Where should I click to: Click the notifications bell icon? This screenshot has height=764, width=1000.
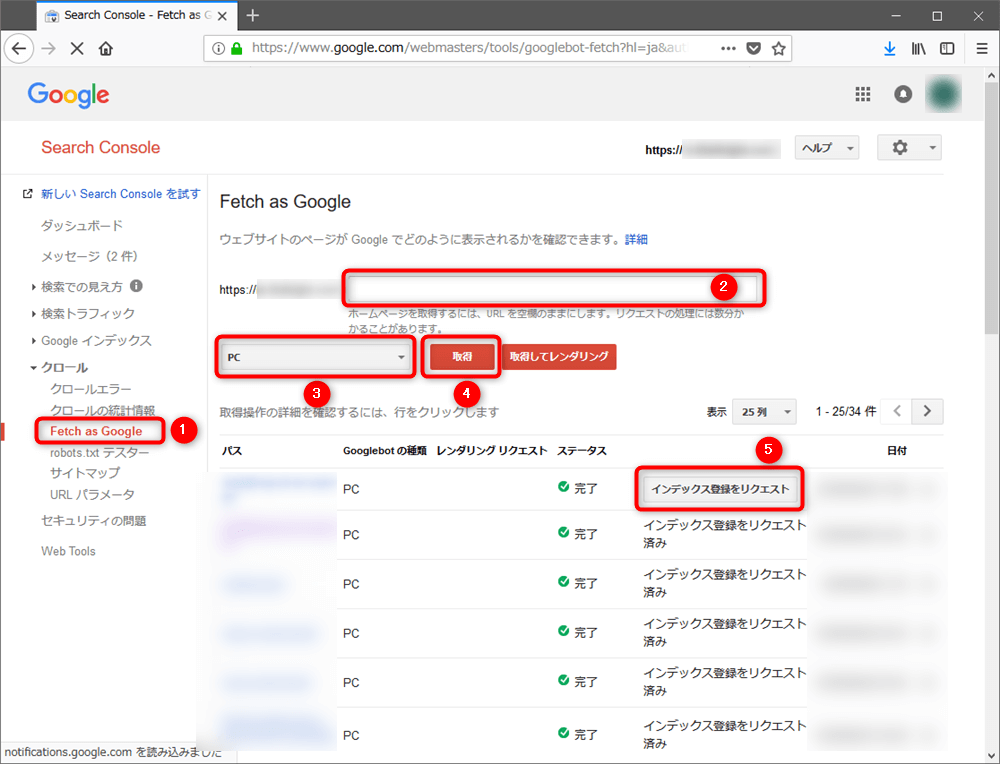click(903, 94)
